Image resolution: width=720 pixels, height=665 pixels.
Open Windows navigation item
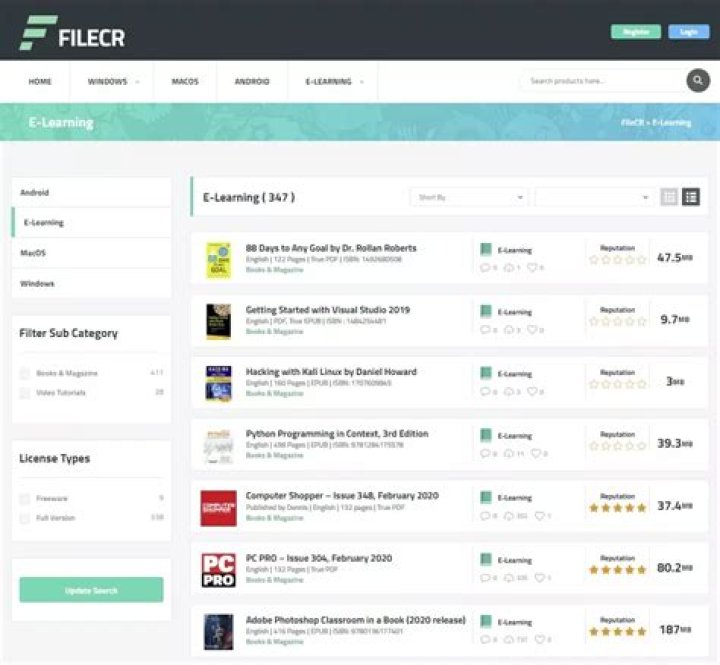tap(107, 82)
